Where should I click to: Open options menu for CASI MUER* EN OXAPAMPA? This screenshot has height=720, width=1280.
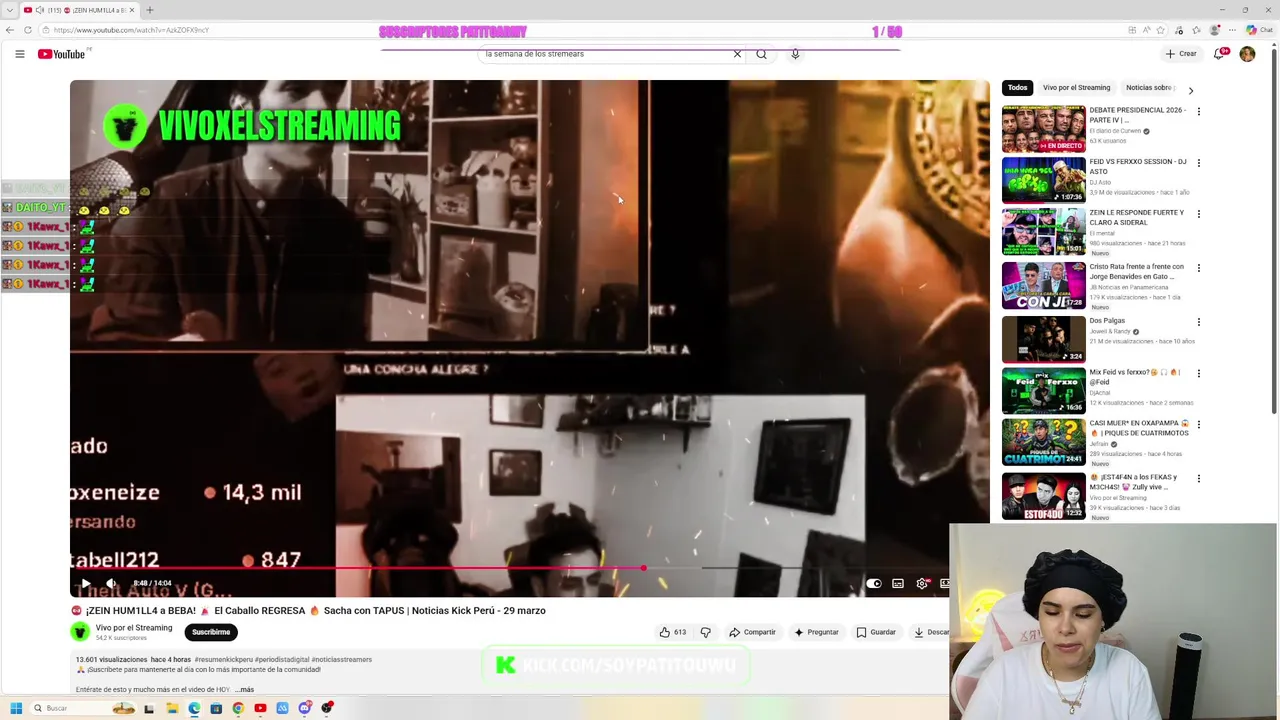[x=1199, y=425]
